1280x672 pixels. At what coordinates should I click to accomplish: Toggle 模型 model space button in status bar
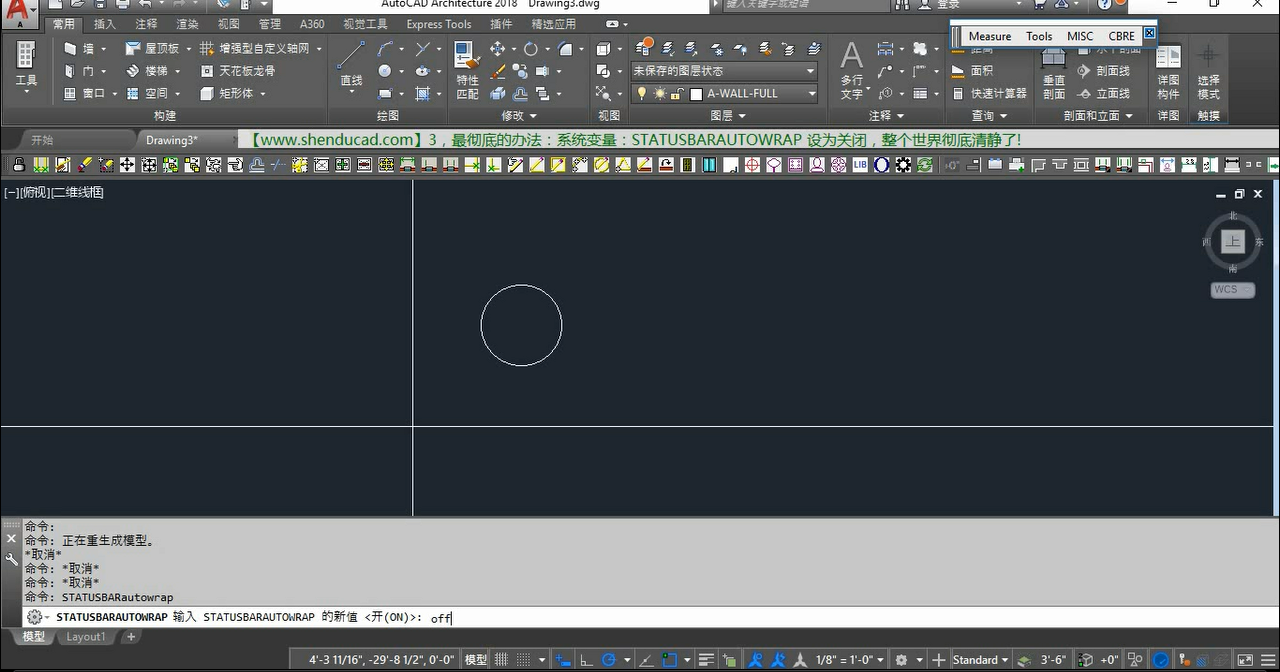pos(476,660)
